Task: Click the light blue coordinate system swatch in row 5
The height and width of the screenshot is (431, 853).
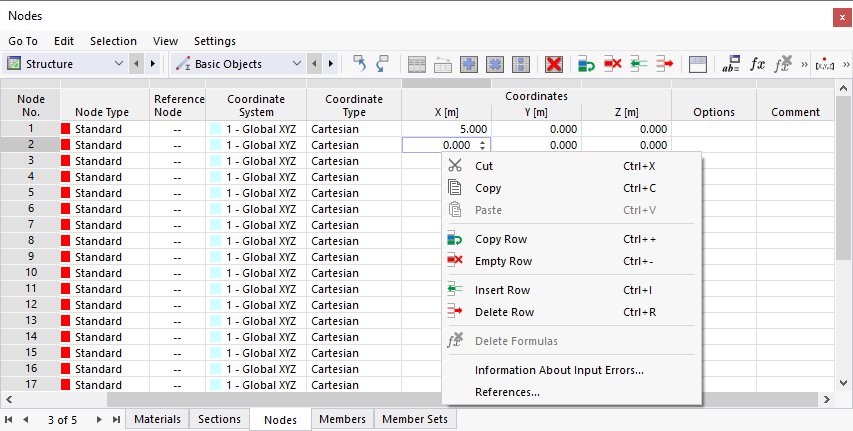Action: click(x=215, y=193)
